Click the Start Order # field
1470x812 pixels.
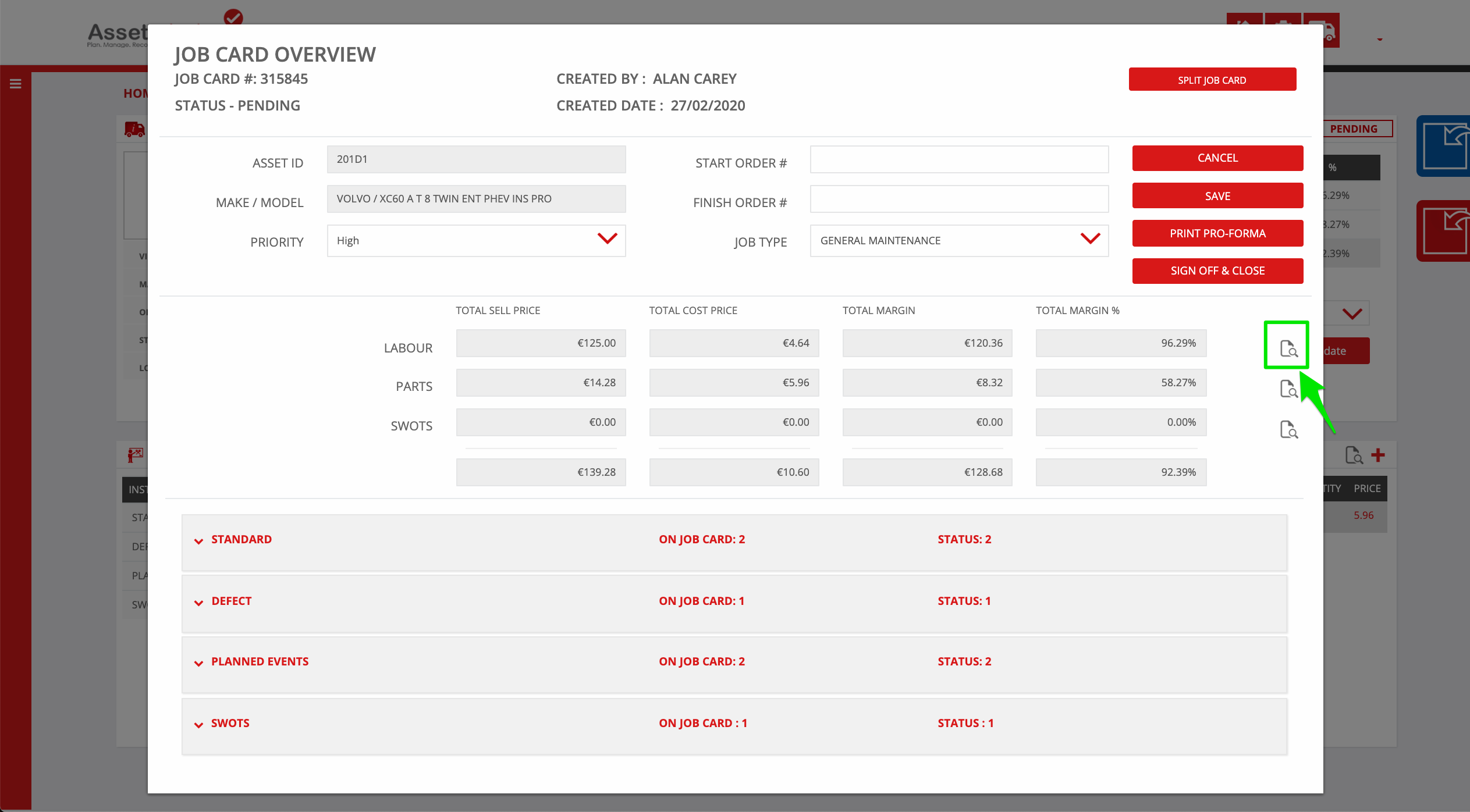[x=959, y=159]
